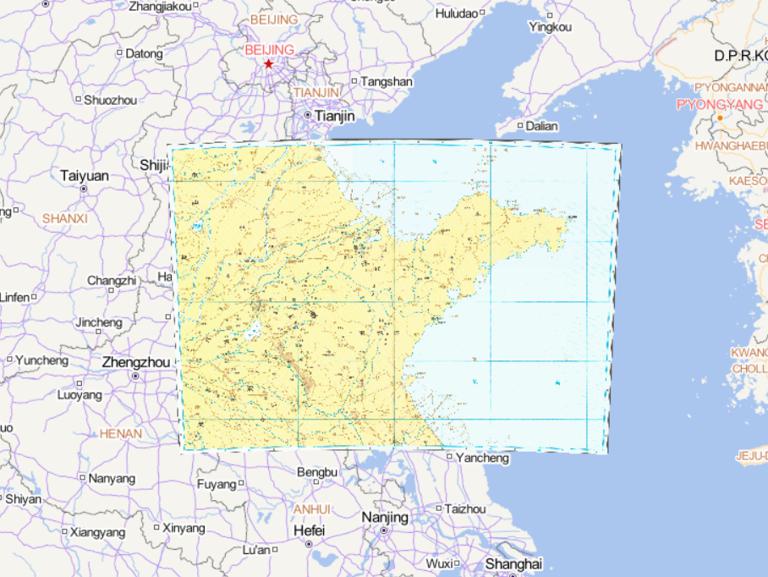
Task: Click the Yingkou city label
Action: [550, 27]
